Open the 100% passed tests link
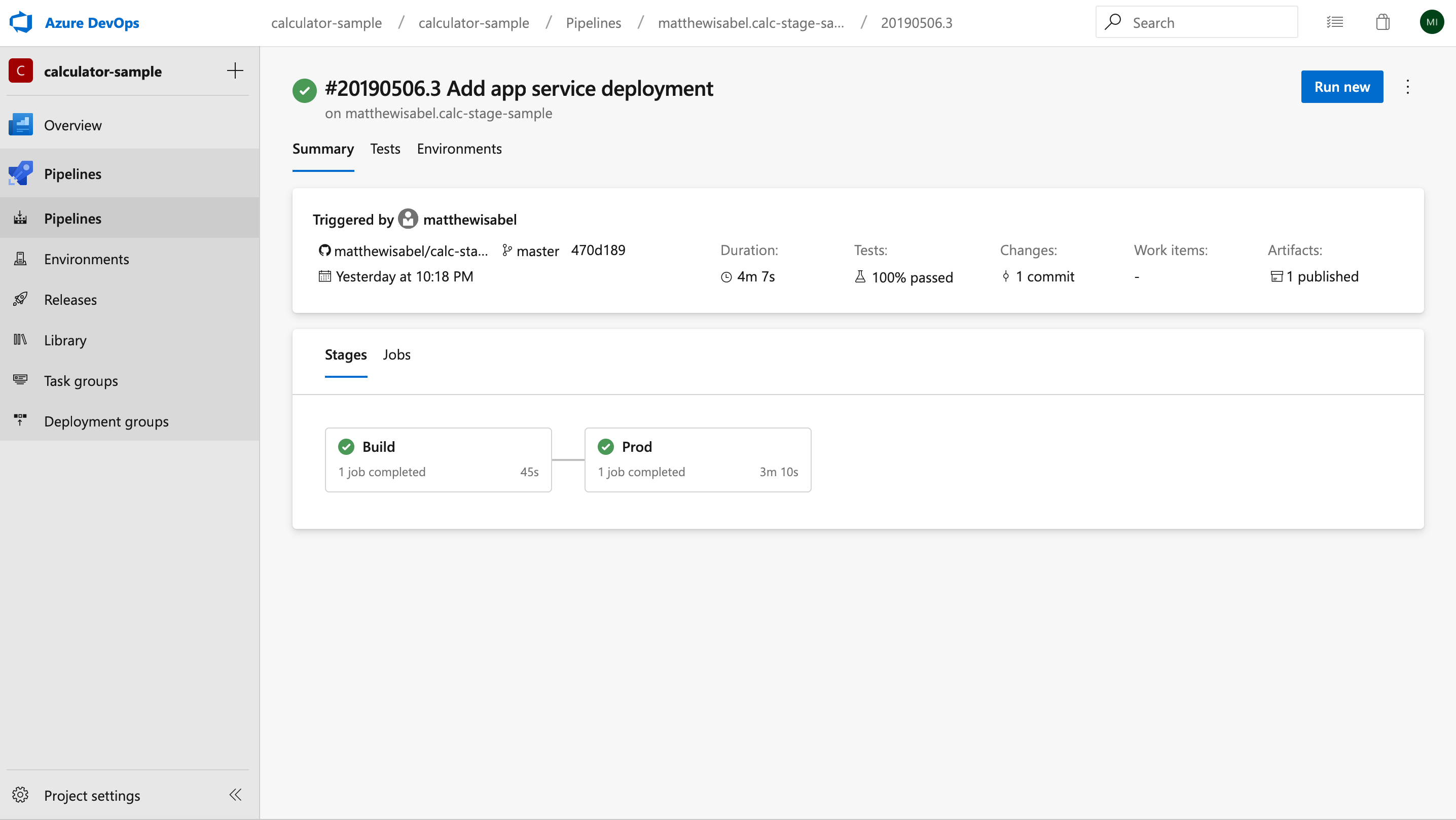This screenshot has height=820, width=1456. point(912,277)
